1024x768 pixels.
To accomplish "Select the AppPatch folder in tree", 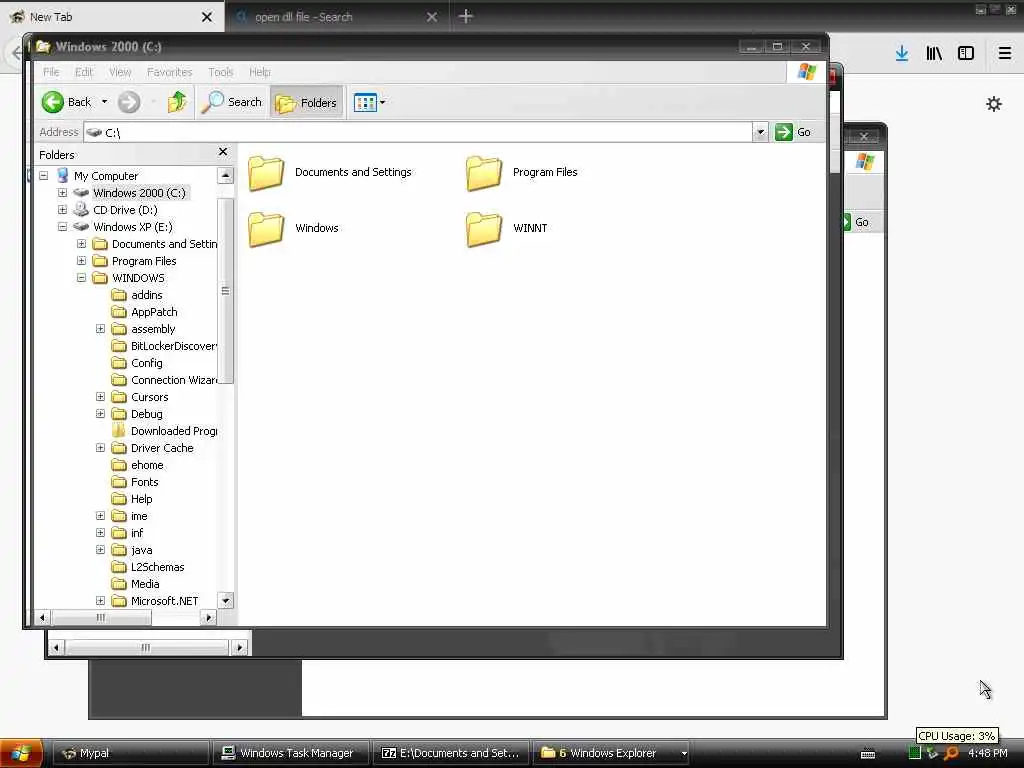I will coord(154,312).
